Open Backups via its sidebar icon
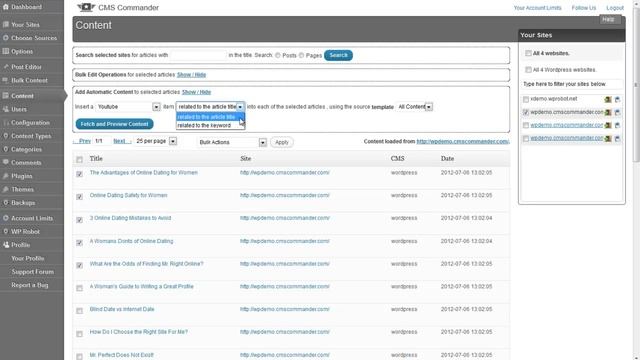The height and width of the screenshot is (360, 640). click(6, 203)
